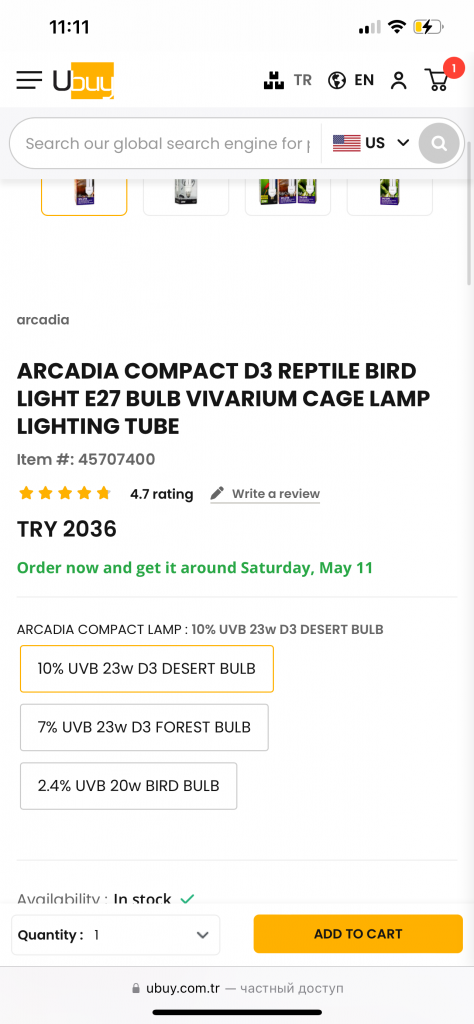Open the hamburger menu
Viewport: 474px width, 1024px height.
point(29,80)
